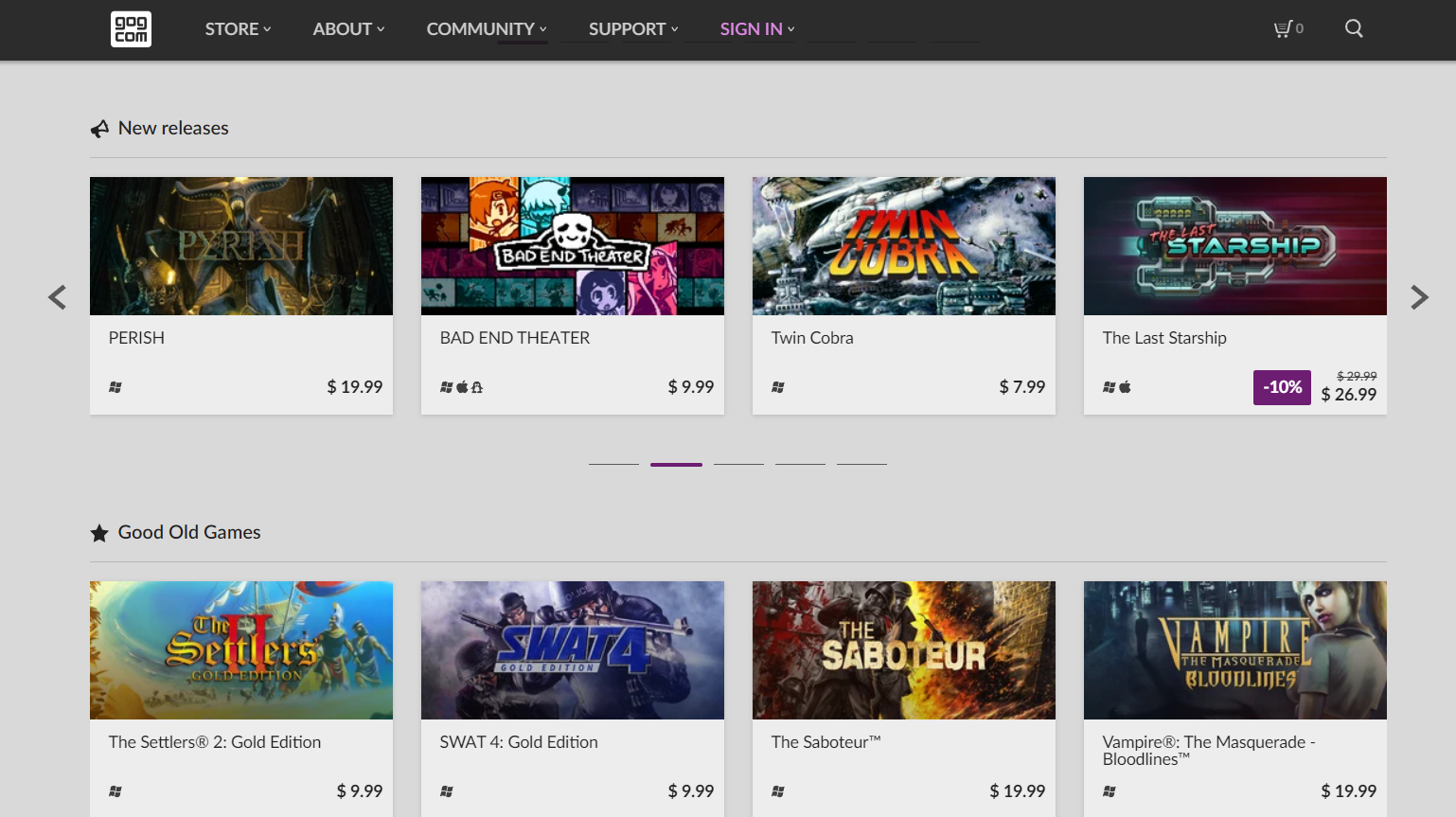Open the BAD END THEATER cover image

[x=573, y=246]
